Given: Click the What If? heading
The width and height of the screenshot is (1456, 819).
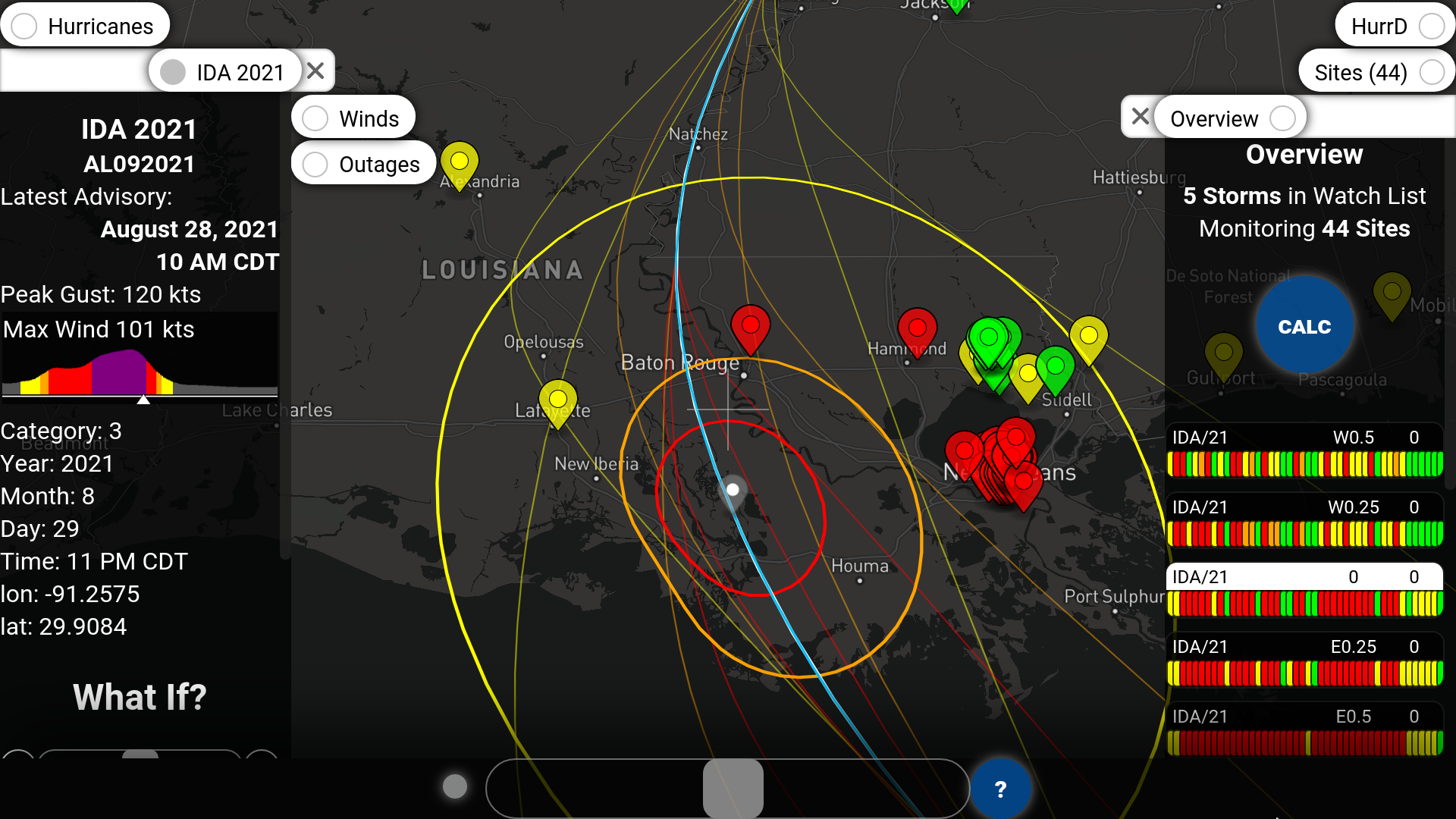Looking at the screenshot, I should point(140,697).
